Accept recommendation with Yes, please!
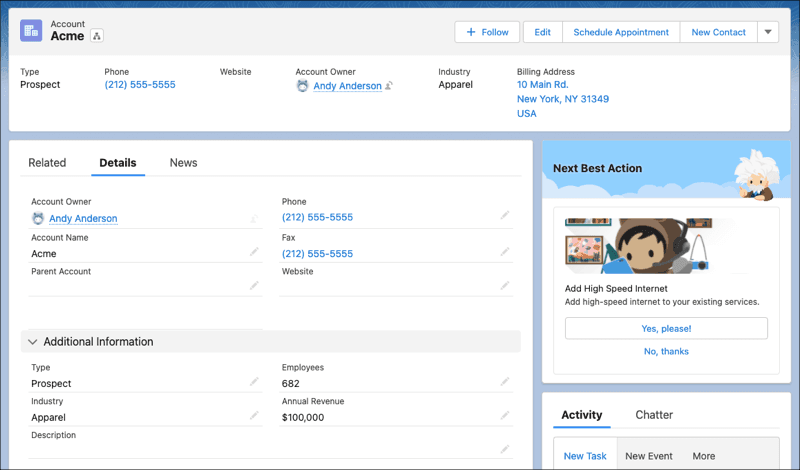 (666, 328)
